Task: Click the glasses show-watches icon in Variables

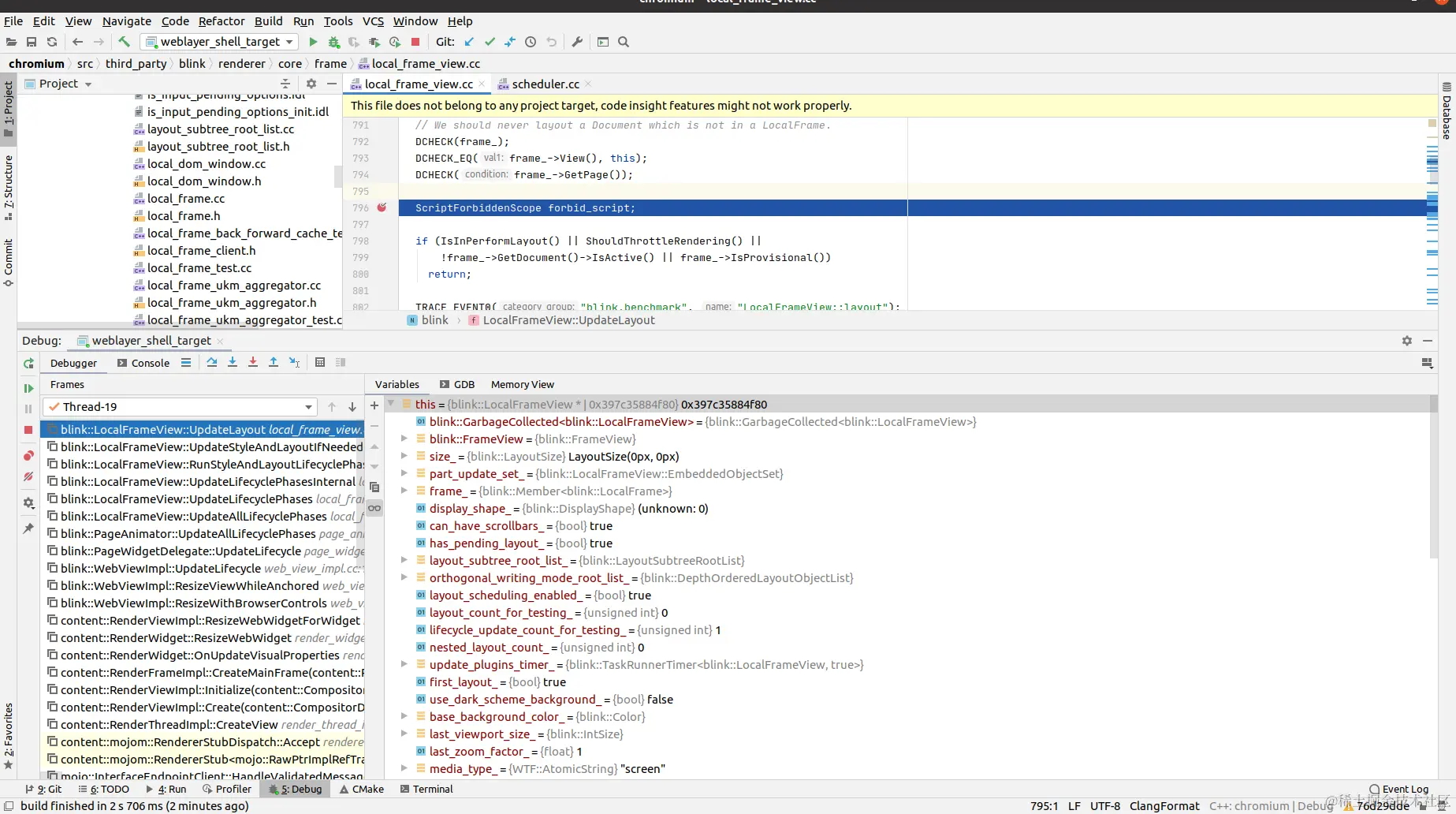Action: tap(374, 508)
